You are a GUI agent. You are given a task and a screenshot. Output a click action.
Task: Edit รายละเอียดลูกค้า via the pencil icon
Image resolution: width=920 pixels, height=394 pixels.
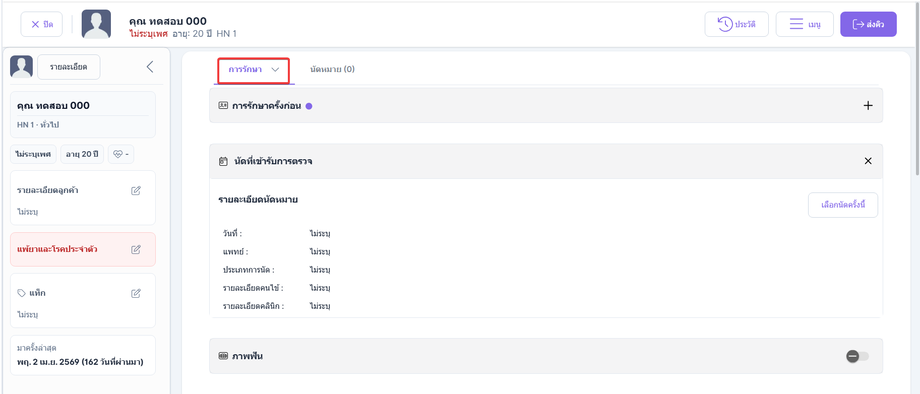pyautogui.click(x=136, y=191)
